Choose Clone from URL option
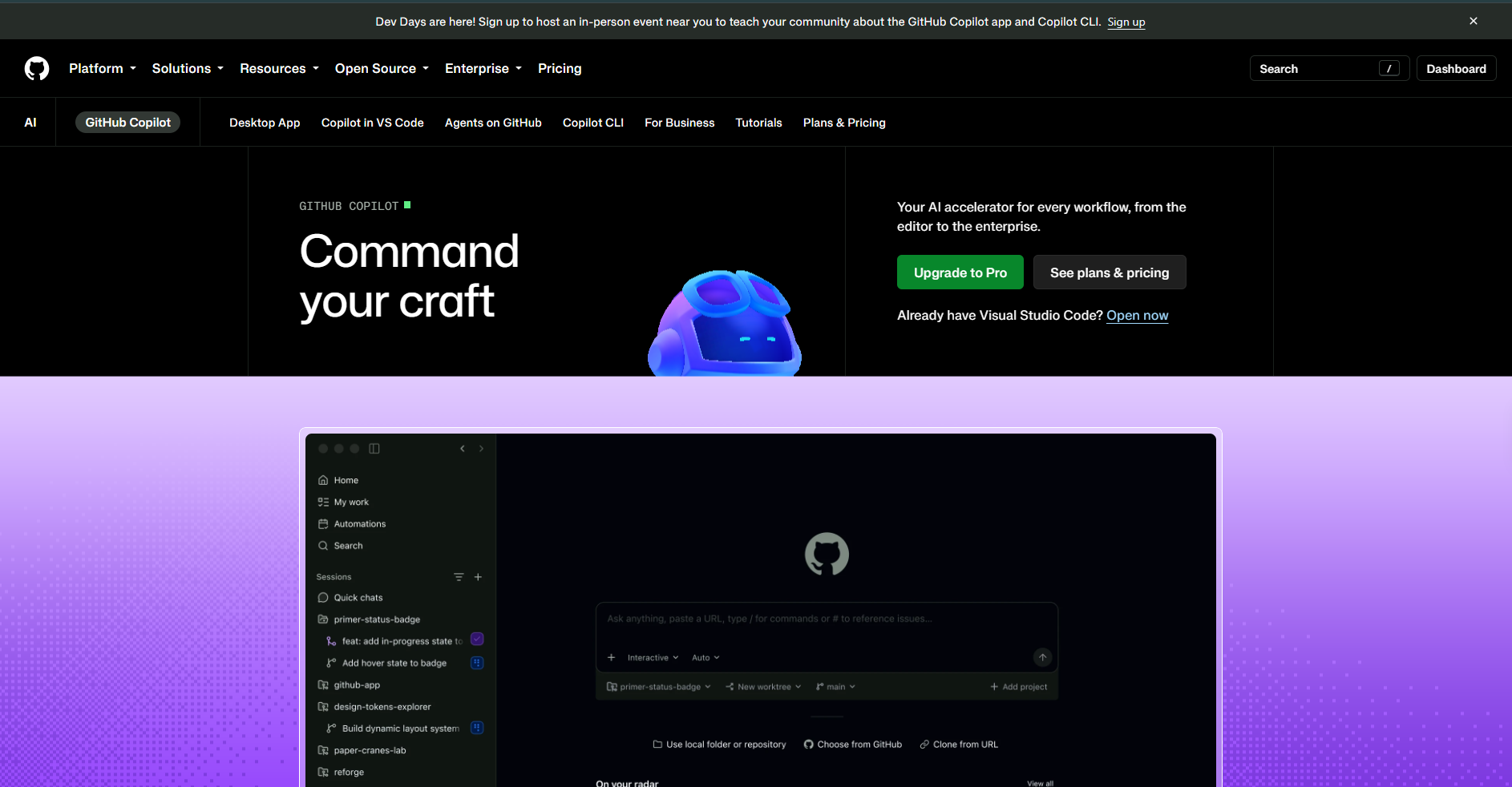Screen dimensions: 1512x787 [x=959, y=745]
